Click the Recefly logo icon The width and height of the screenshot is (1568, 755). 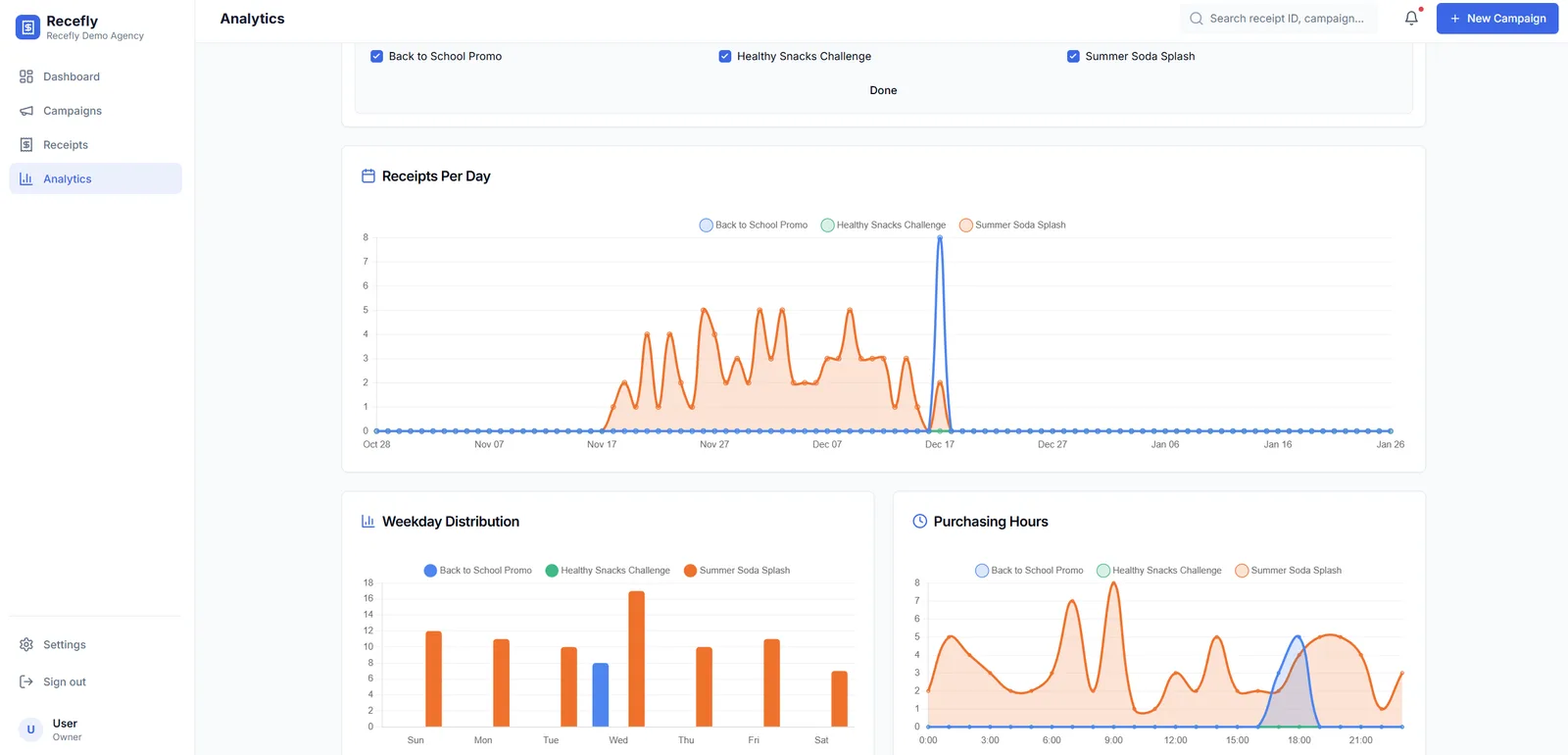click(27, 27)
